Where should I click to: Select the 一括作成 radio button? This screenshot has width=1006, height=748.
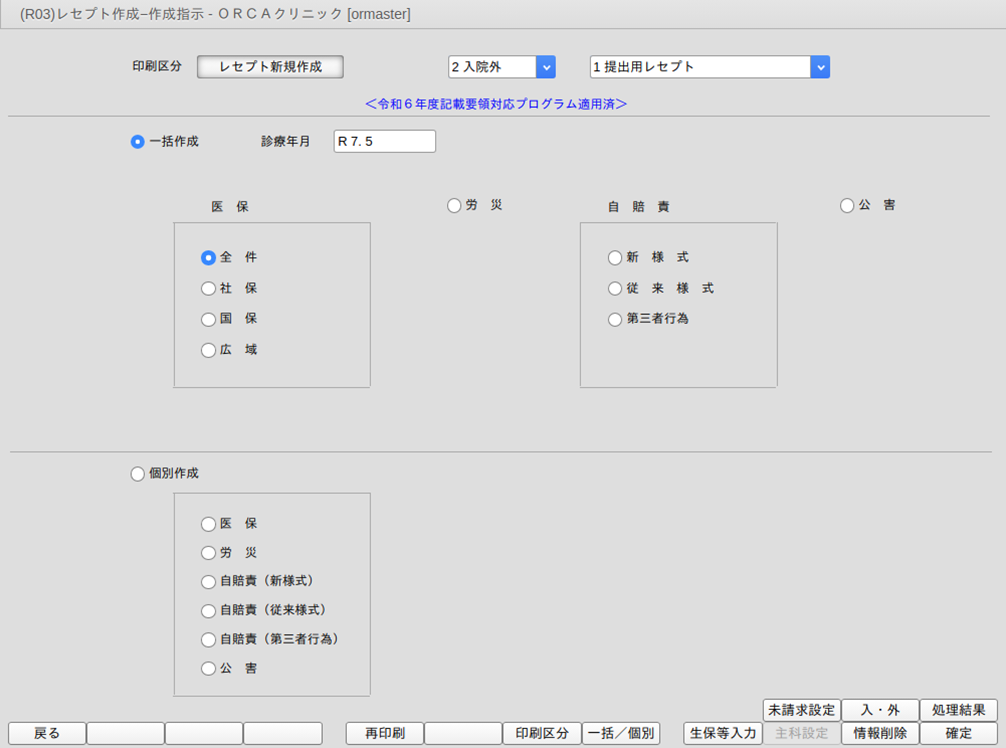138,142
